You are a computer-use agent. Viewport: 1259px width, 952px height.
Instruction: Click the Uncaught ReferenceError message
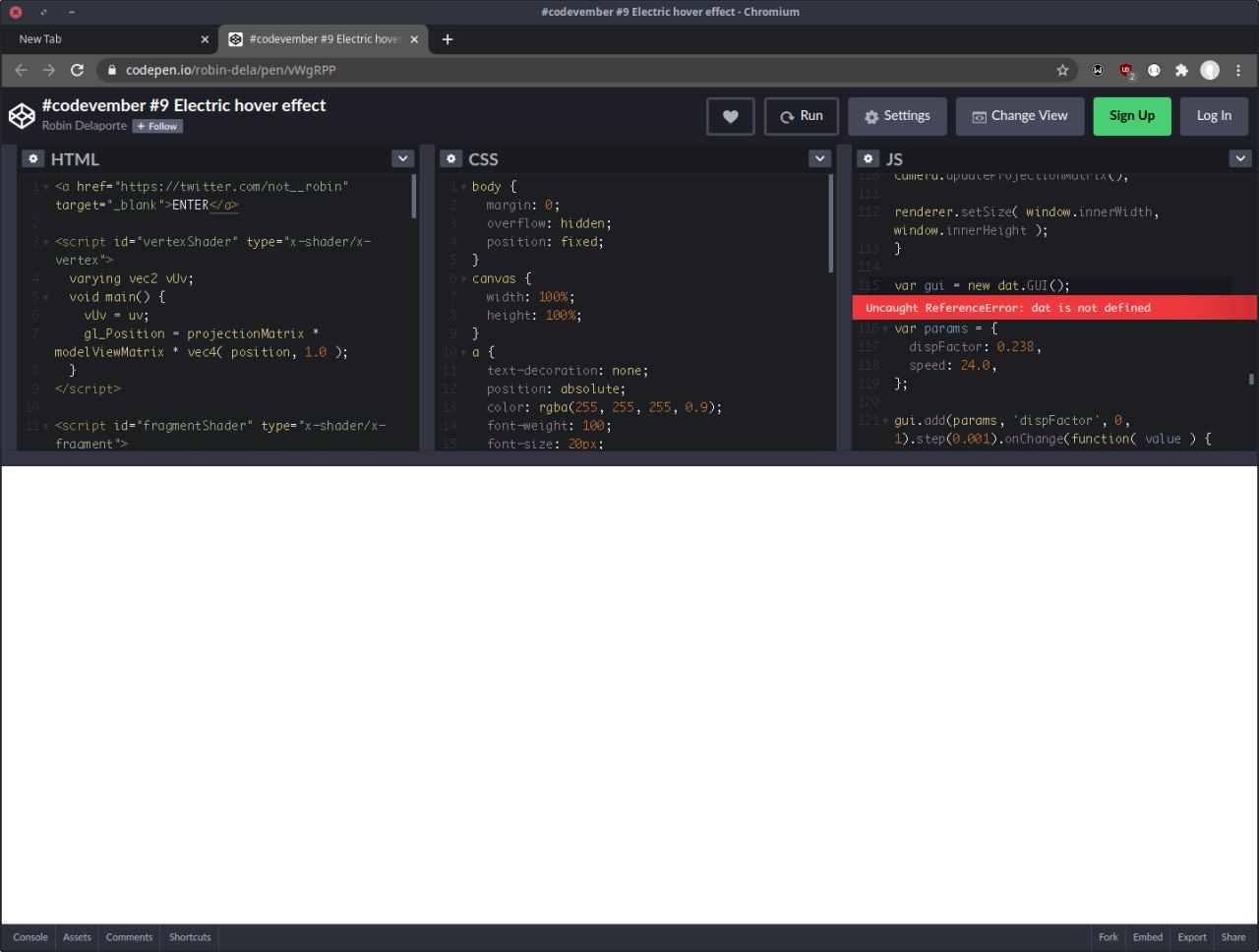coord(1007,308)
